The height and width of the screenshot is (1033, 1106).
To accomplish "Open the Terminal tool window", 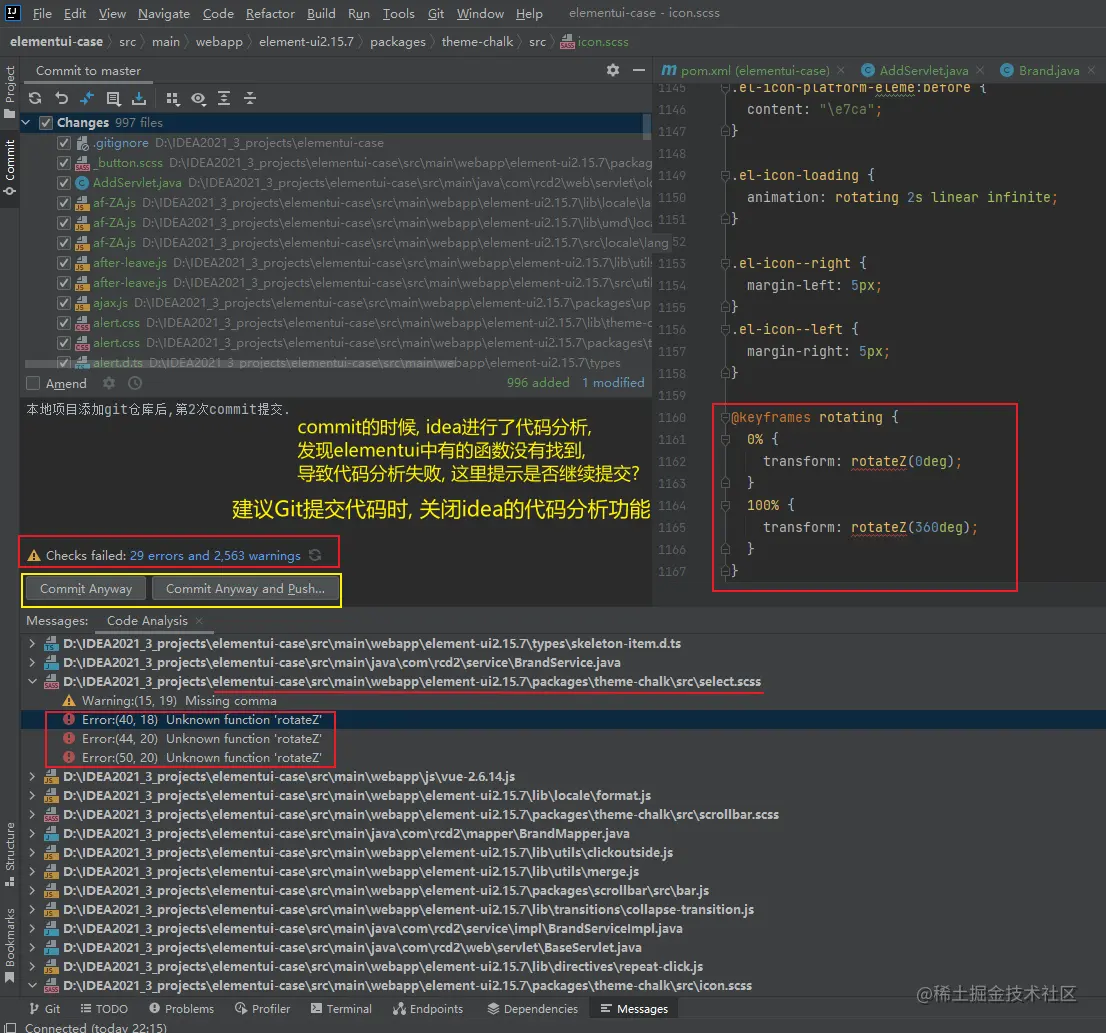I will point(341,1009).
